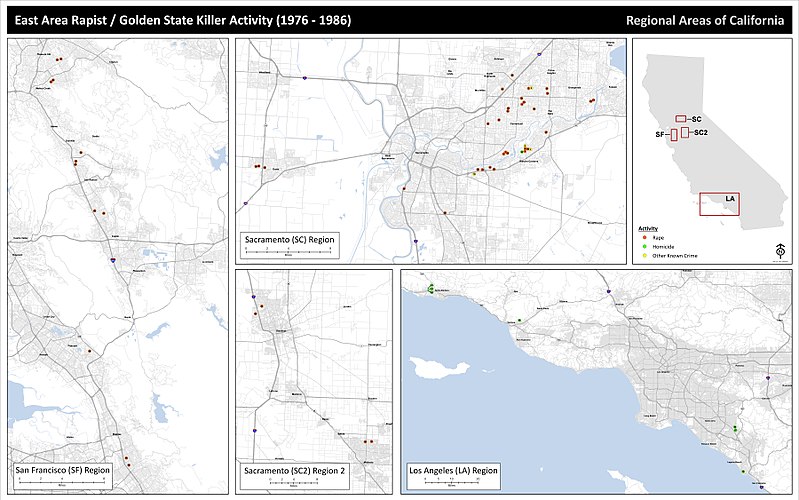Click the interstate shield in San Francisco map
The width and height of the screenshot is (799, 500).
115,258
